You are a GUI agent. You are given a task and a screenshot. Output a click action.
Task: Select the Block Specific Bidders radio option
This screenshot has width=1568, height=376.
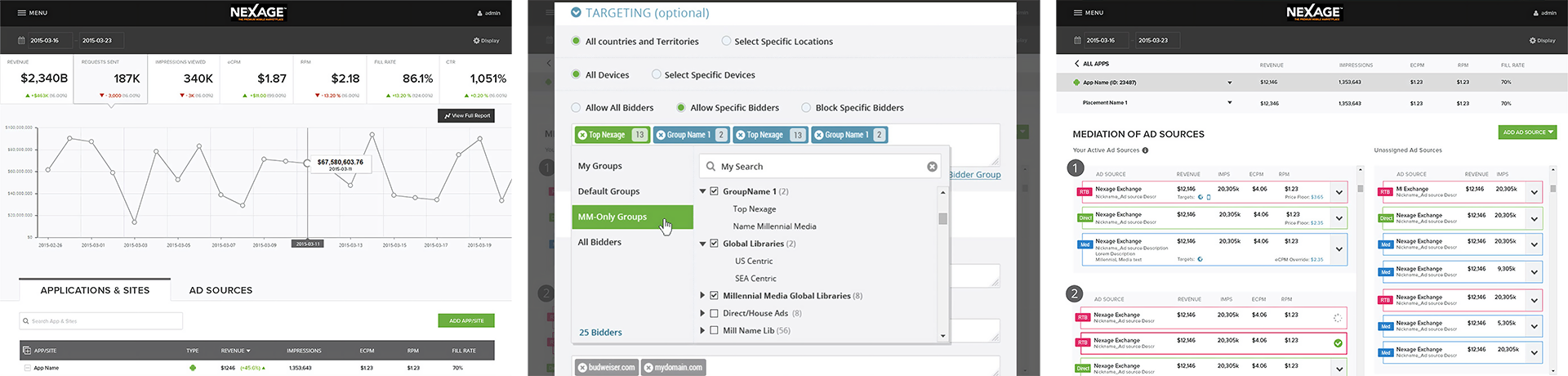coord(806,108)
